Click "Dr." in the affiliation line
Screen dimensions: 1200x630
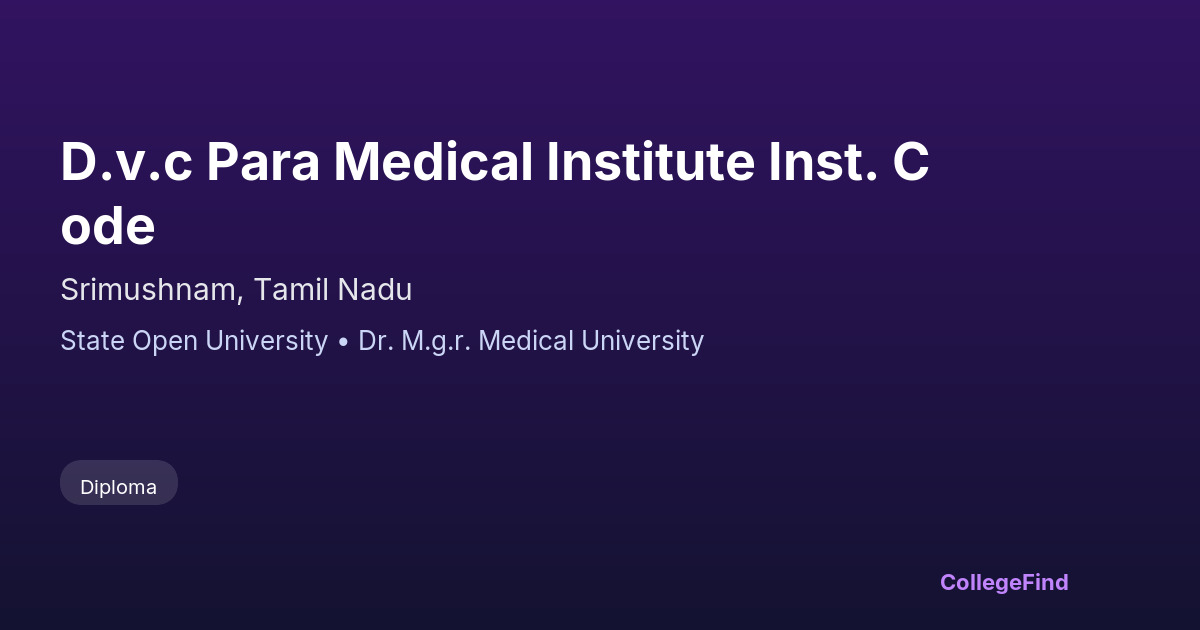[376, 341]
